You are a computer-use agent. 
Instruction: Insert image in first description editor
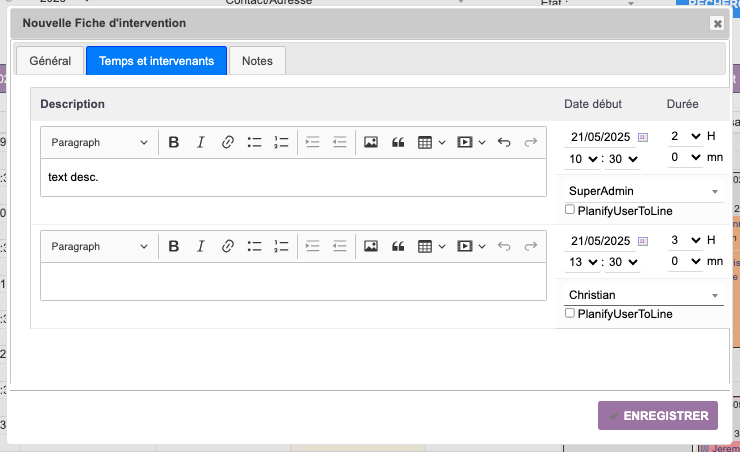point(371,143)
